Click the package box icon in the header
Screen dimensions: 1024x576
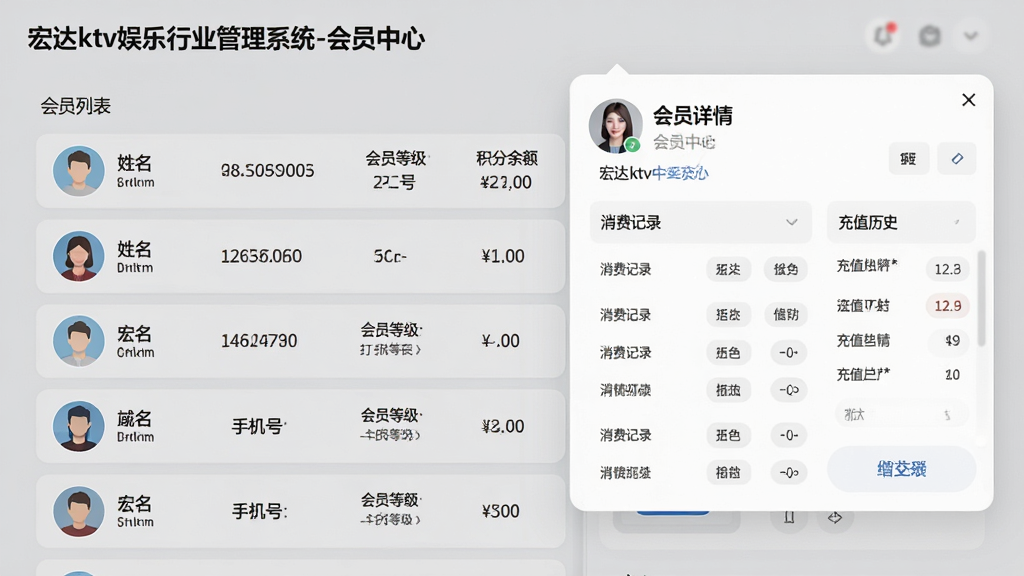[x=929, y=36]
